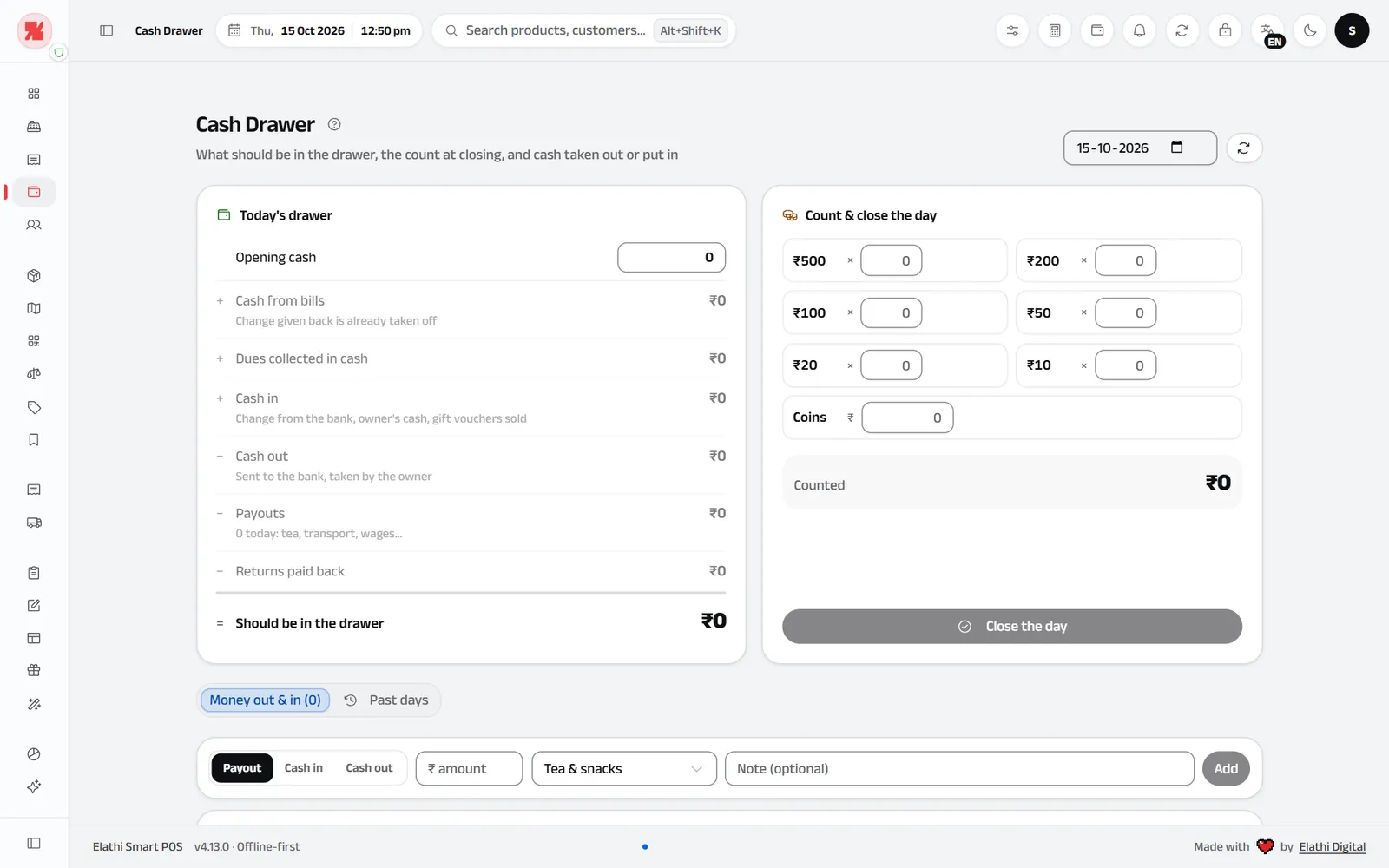Click the Add button
The image size is (1389, 868).
pyautogui.click(x=1226, y=769)
